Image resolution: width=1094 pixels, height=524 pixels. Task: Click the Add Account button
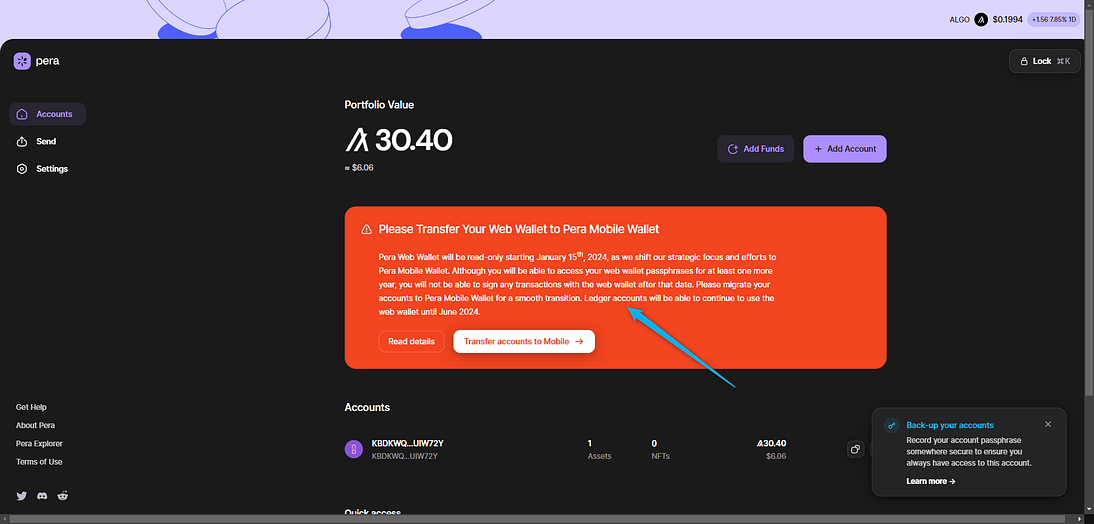[x=845, y=149]
